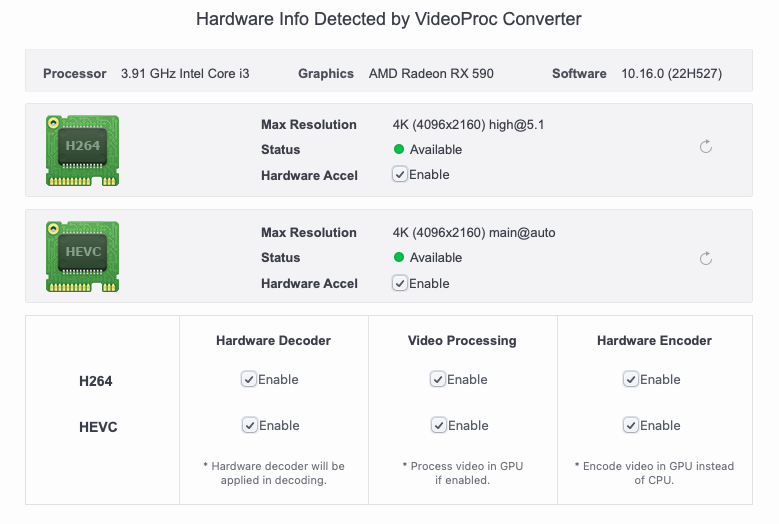Click the green H264 status indicator
Screen dimensions: 779x524
(399, 150)
